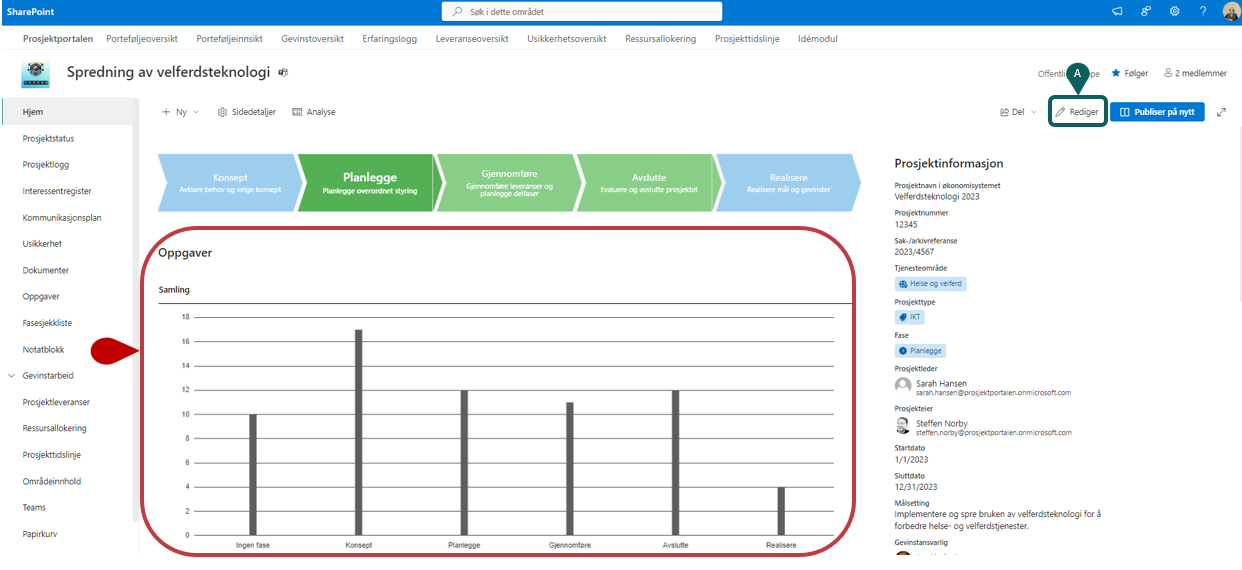Open the user profile avatar
1242x570 pixels.
click(1230, 12)
